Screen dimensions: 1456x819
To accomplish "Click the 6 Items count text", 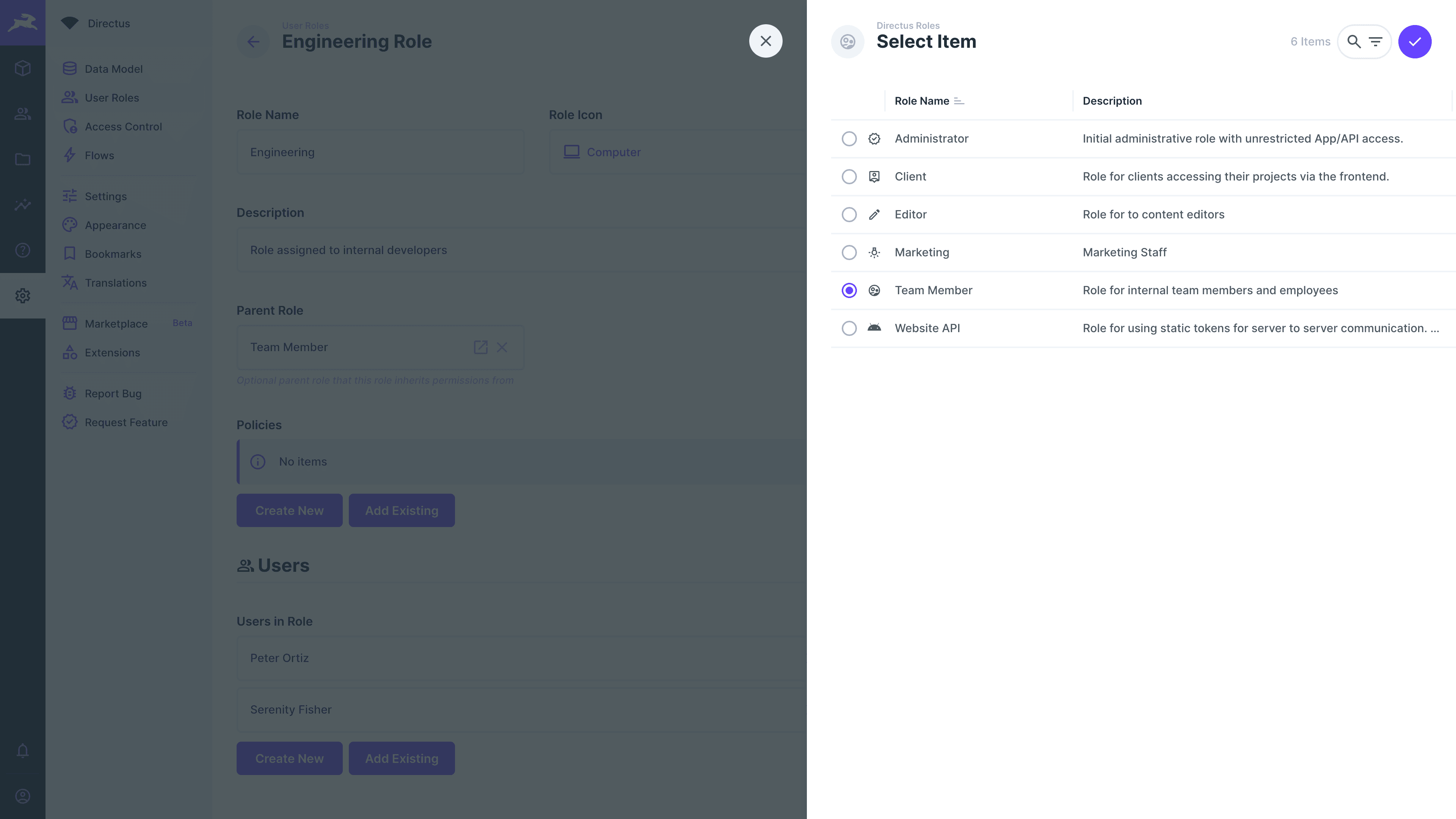I will [1310, 41].
